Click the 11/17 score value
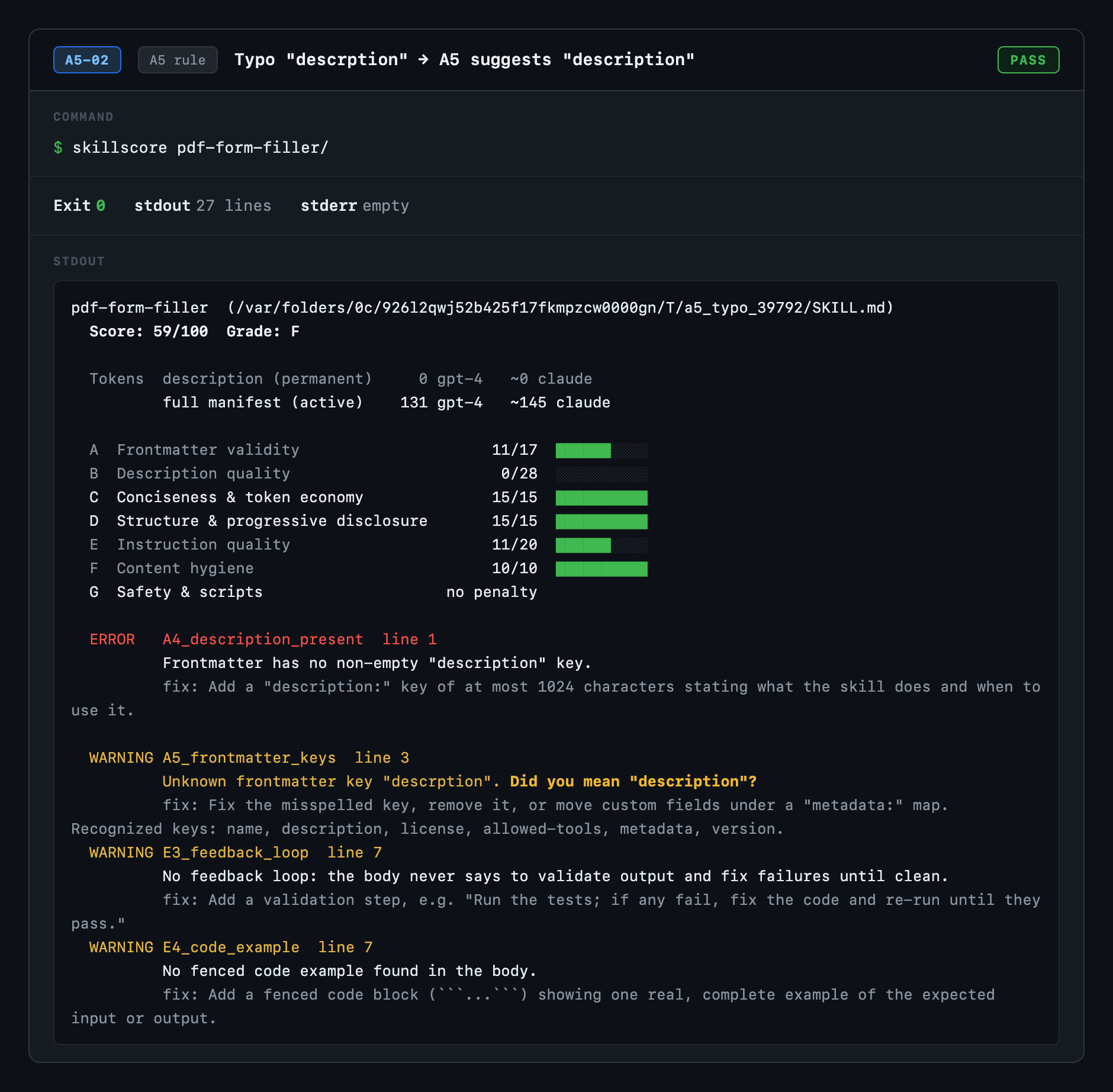1113x1092 pixels. coord(514,449)
